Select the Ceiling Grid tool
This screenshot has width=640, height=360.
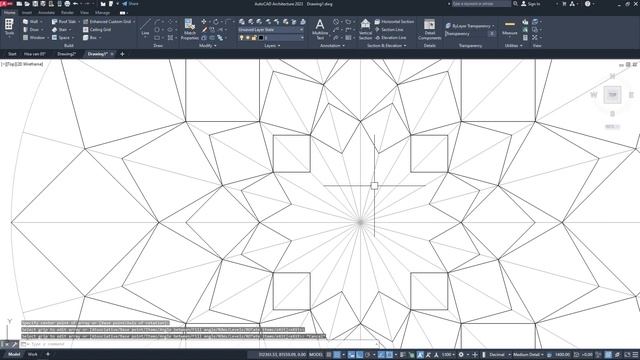(97, 30)
